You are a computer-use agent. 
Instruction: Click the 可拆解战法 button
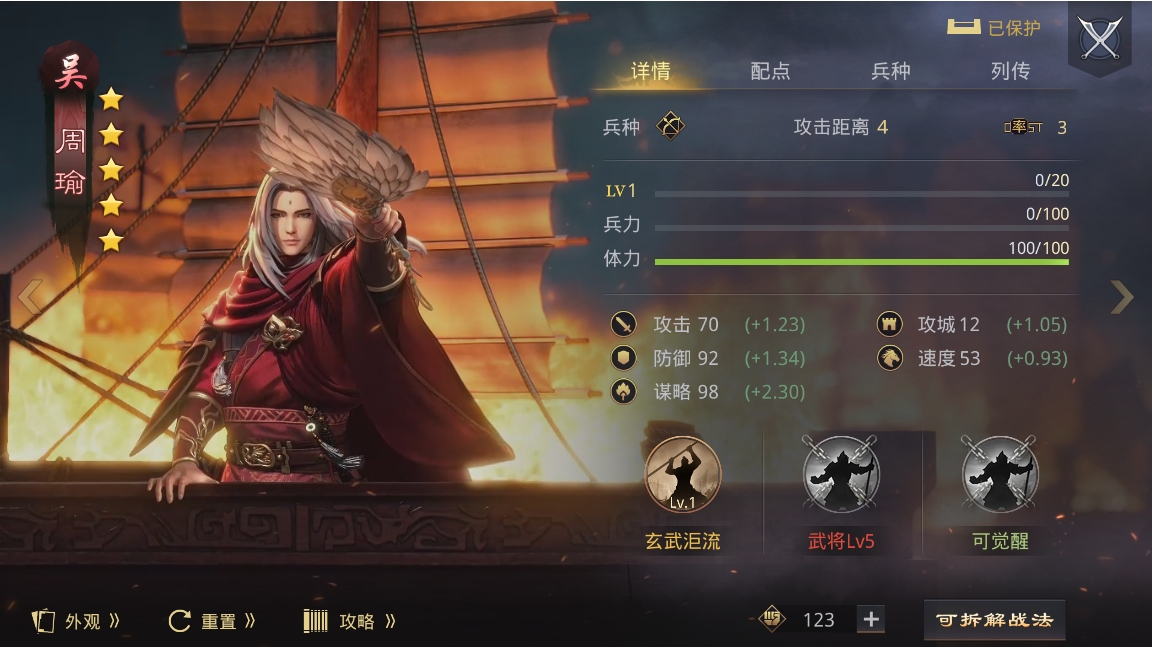tap(994, 620)
